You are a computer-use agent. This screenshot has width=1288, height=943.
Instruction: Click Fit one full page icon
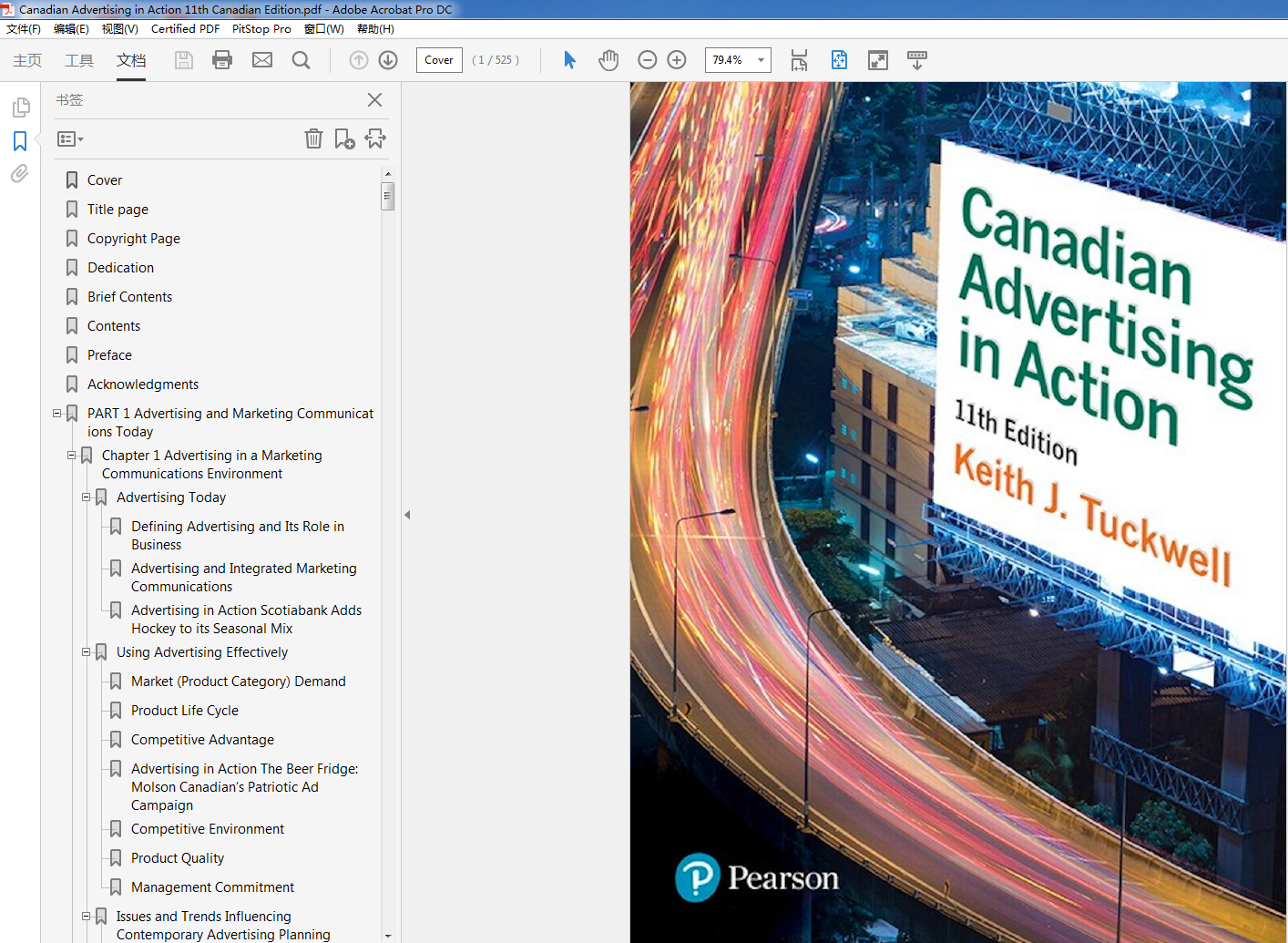pos(839,60)
